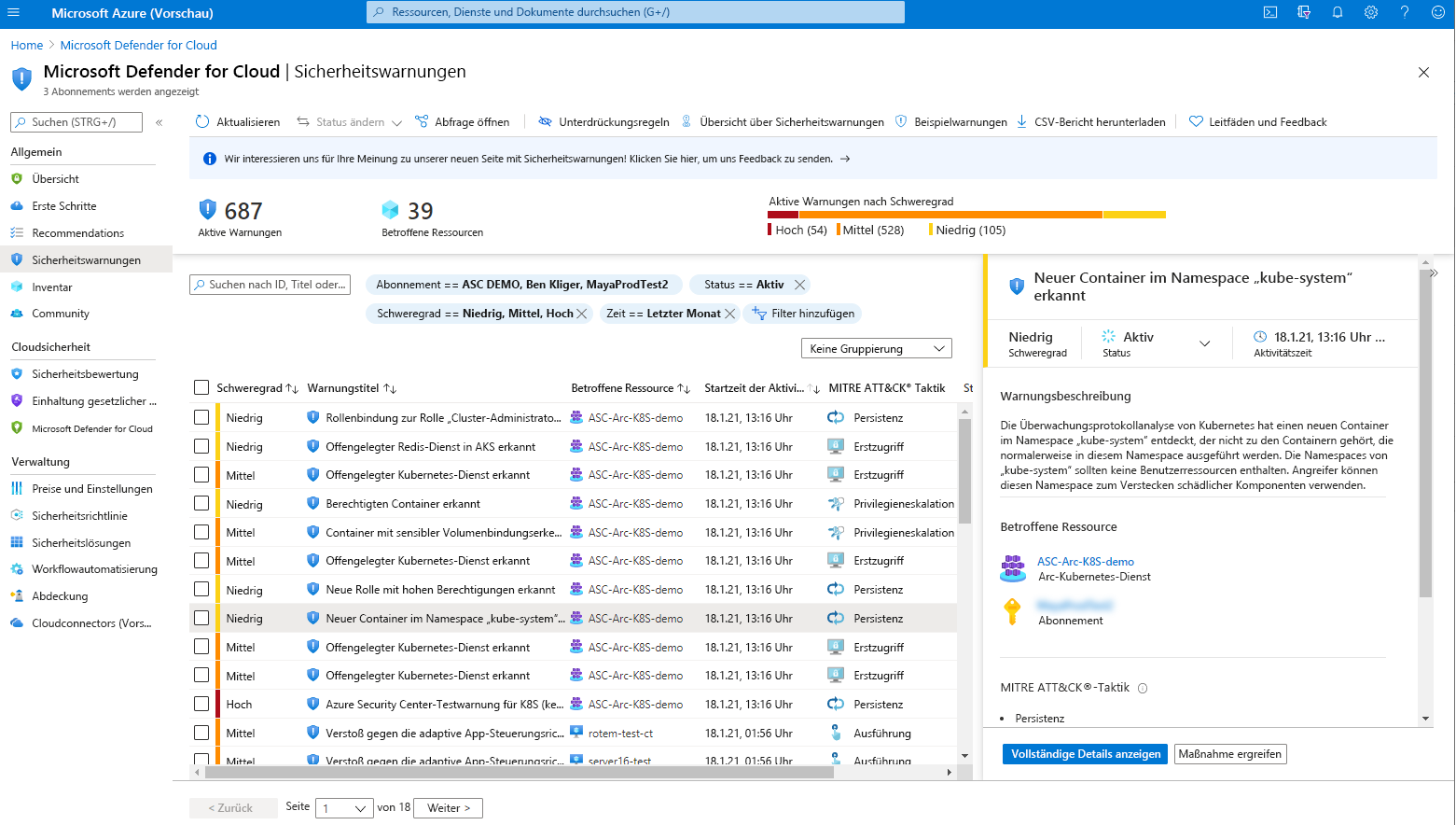Remove the Zeit == Letzter Monat filter
The image size is (1456, 825).
[x=730, y=314]
